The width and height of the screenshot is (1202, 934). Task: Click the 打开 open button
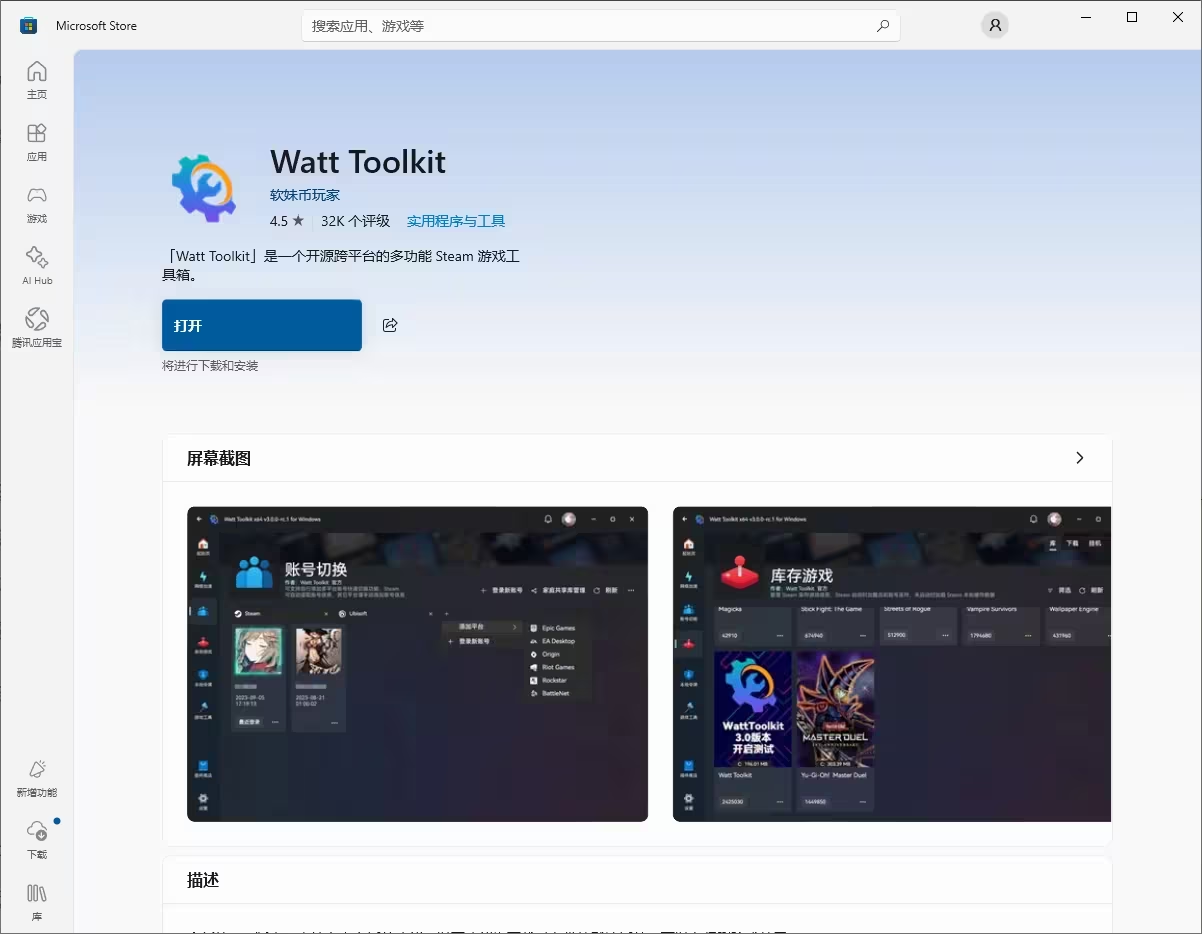click(x=262, y=325)
